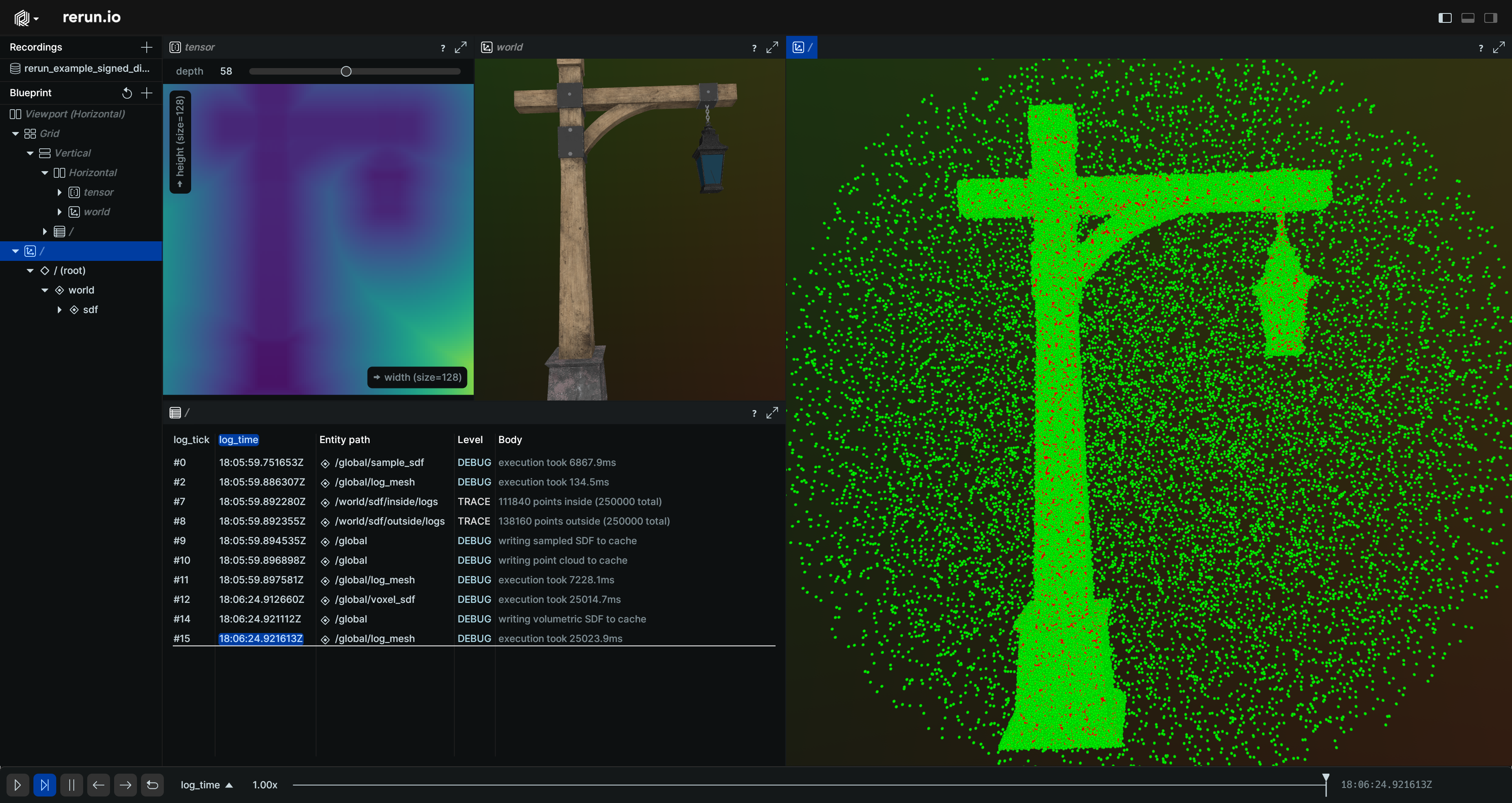Screen dimensions: 1512x803
Task: Expand the text log view item
Action: [44, 231]
